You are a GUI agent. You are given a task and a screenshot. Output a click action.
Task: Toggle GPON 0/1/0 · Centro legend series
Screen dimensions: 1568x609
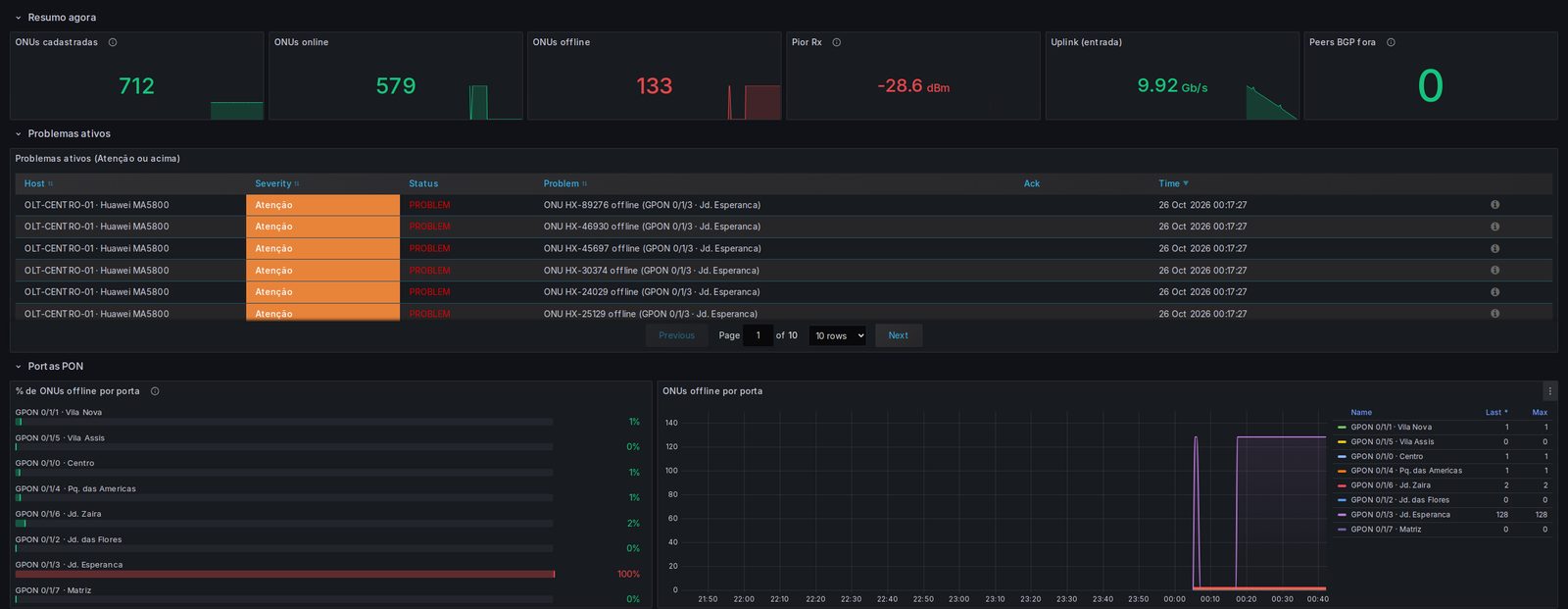(1387, 457)
